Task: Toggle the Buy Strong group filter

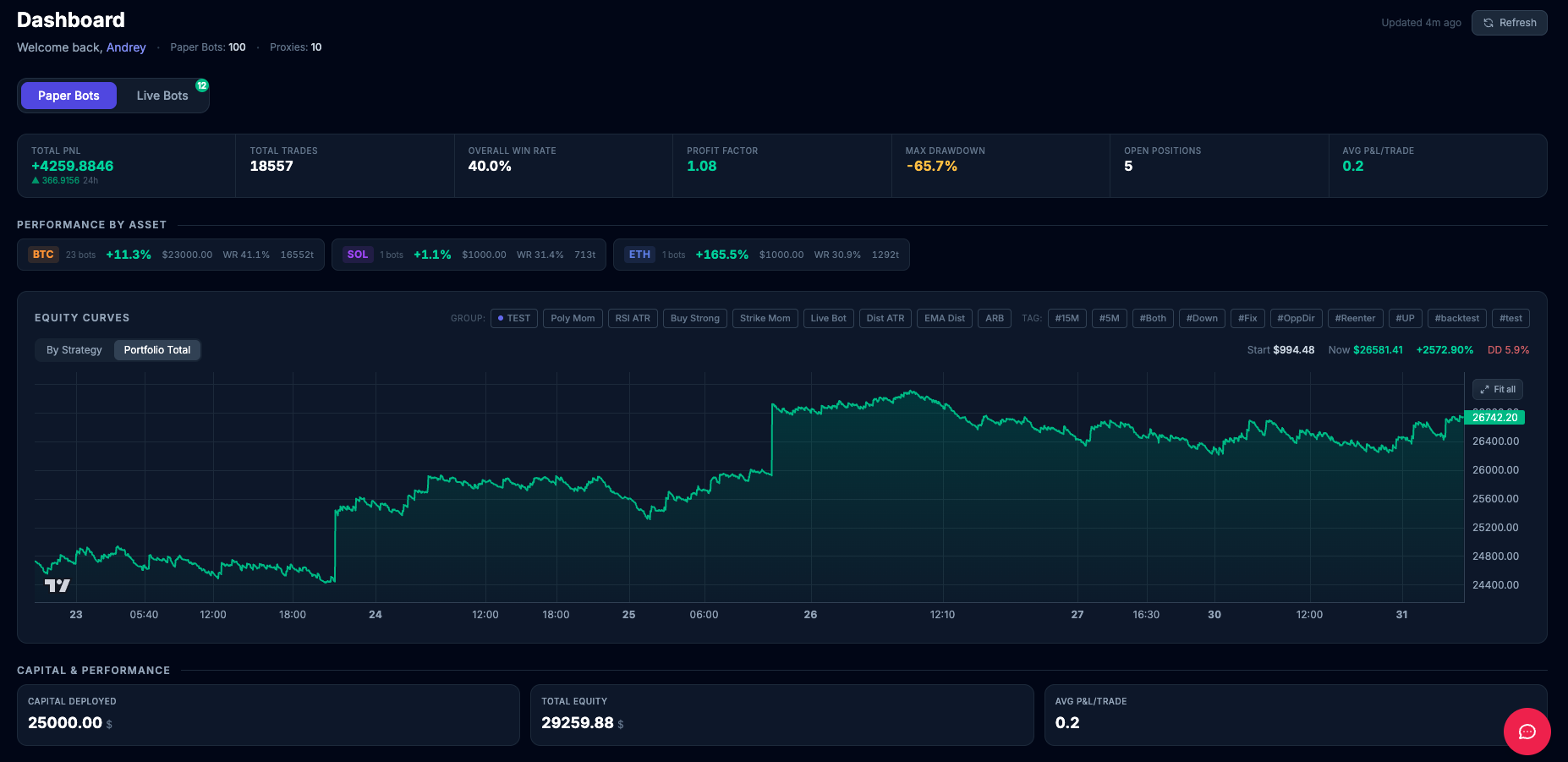Action: [x=695, y=319]
